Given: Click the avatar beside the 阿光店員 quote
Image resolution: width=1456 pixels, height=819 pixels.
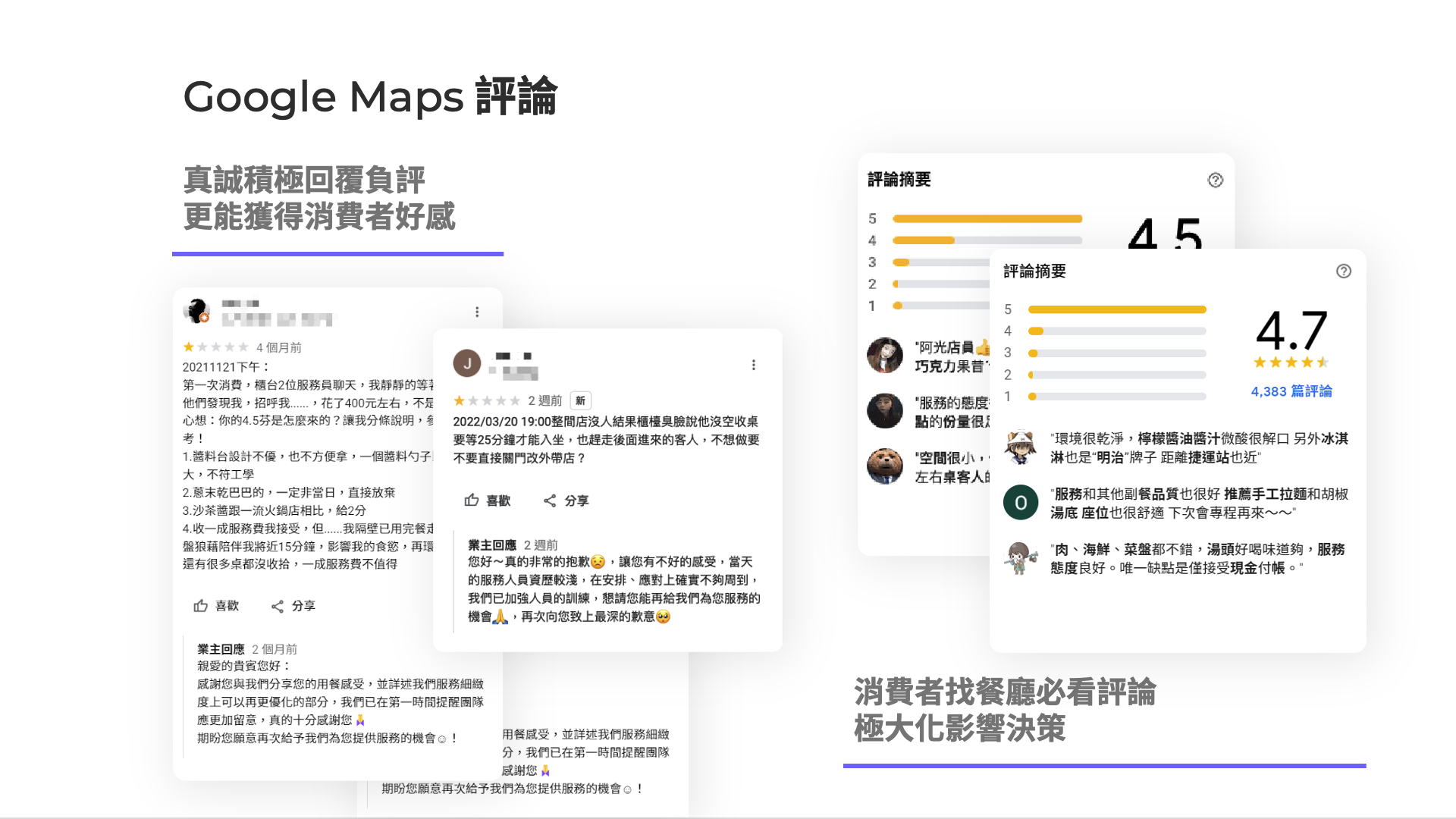Looking at the screenshot, I should tap(885, 356).
